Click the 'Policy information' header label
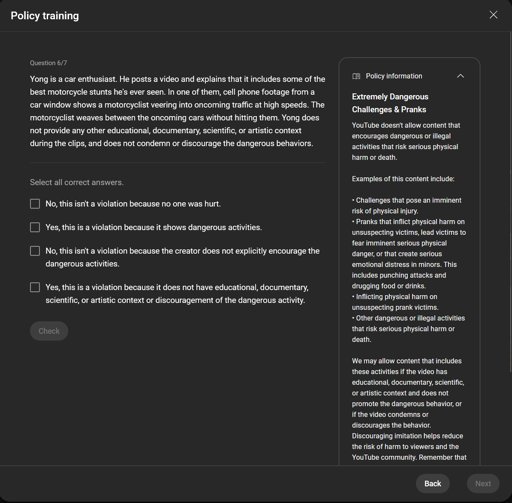 coord(394,76)
